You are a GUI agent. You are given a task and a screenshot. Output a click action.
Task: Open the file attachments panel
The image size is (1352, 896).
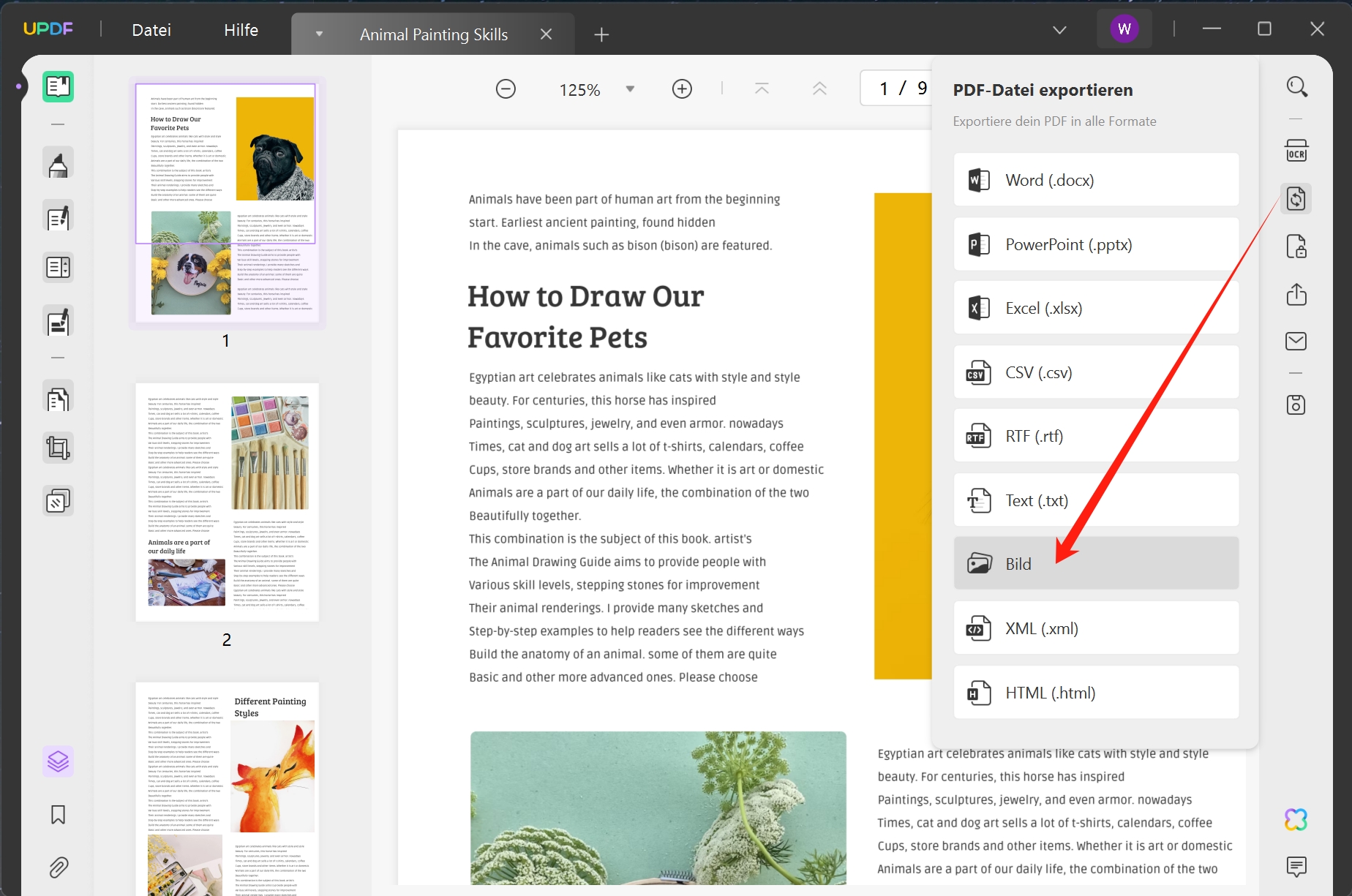pos(58,867)
